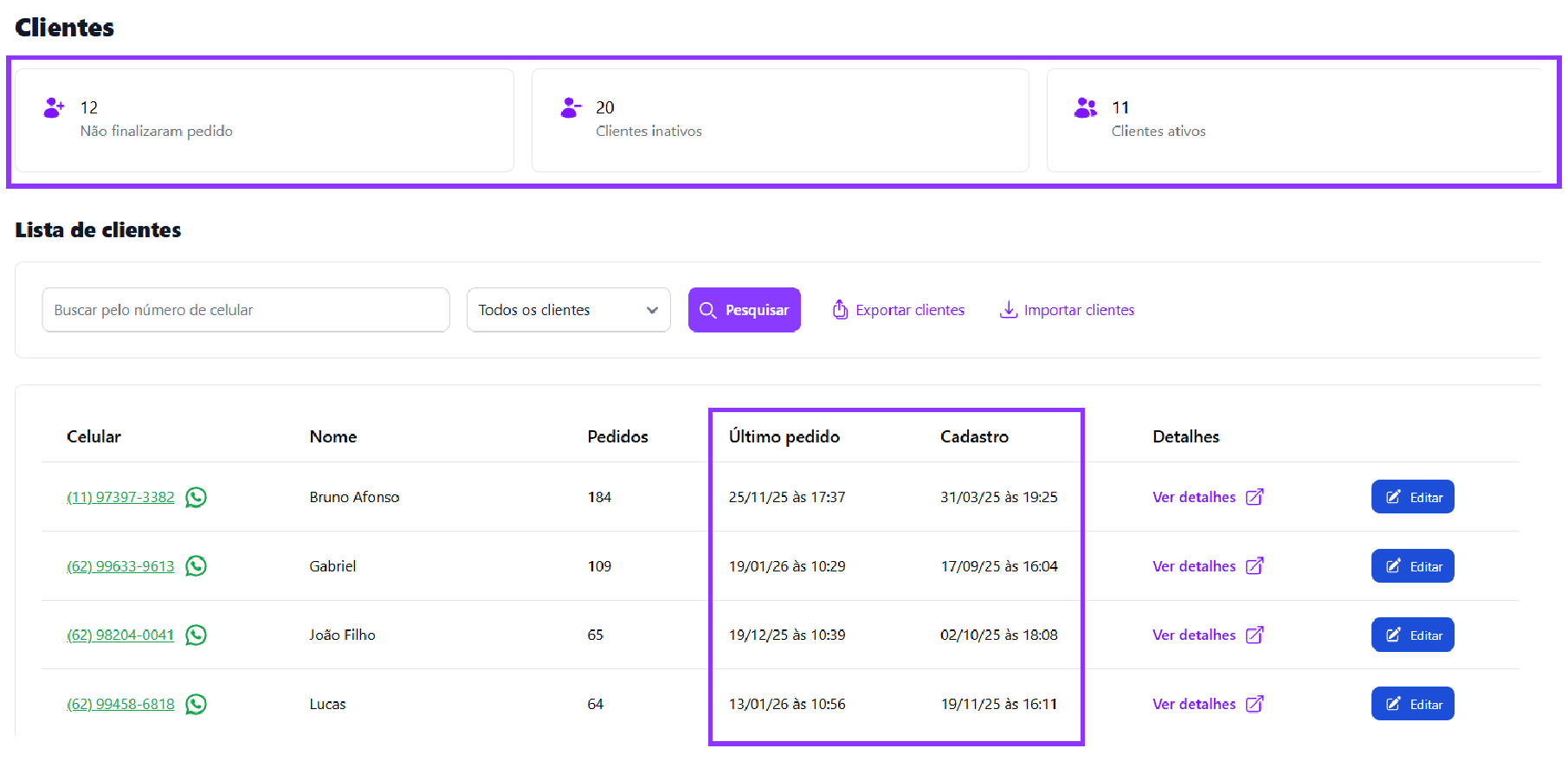The image size is (1568, 774).
Task: Click phone number (62) 98204-0041
Action: coord(120,635)
